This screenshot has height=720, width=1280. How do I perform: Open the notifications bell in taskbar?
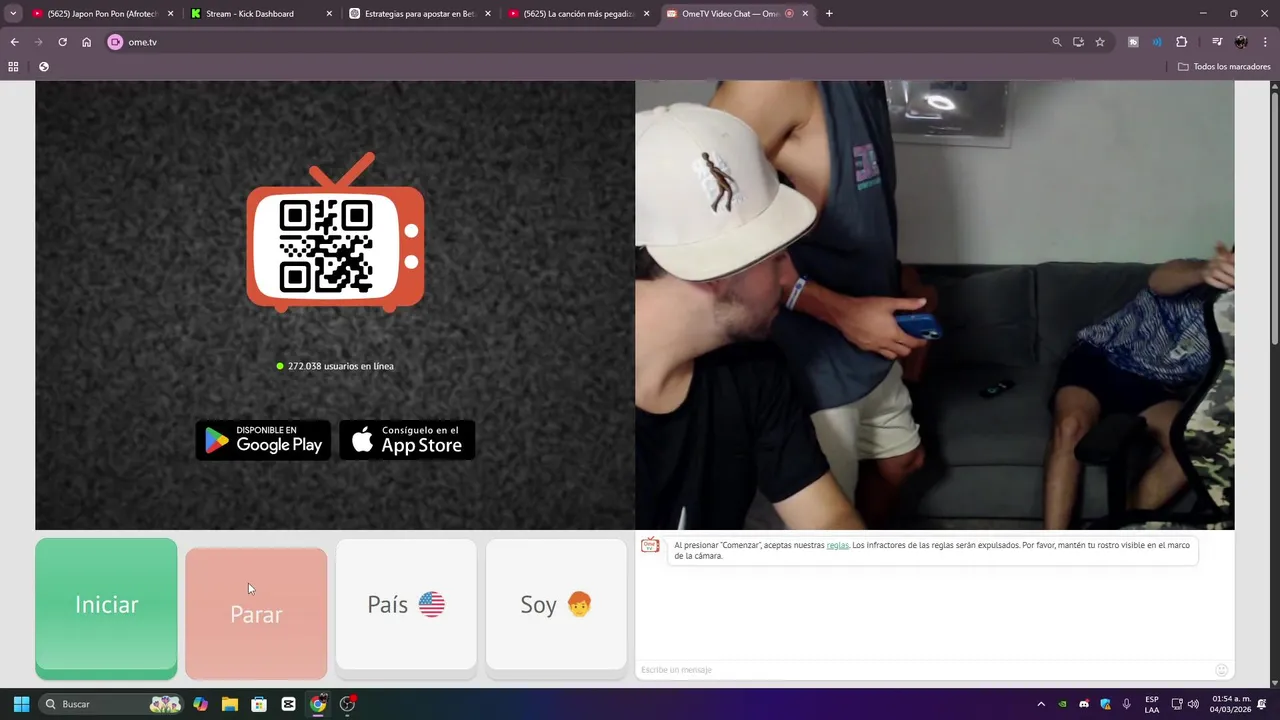click(x=1264, y=704)
